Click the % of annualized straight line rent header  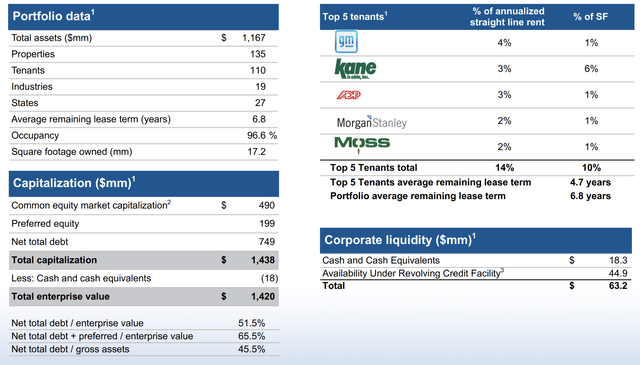tap(507, 17)
